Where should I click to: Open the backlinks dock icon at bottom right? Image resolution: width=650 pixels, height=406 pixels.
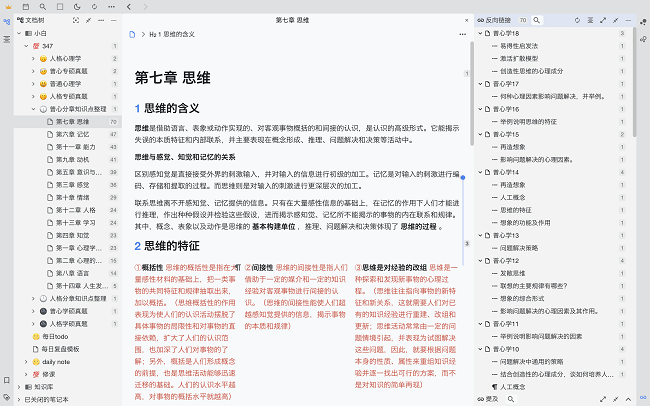[x=643, y=397]
